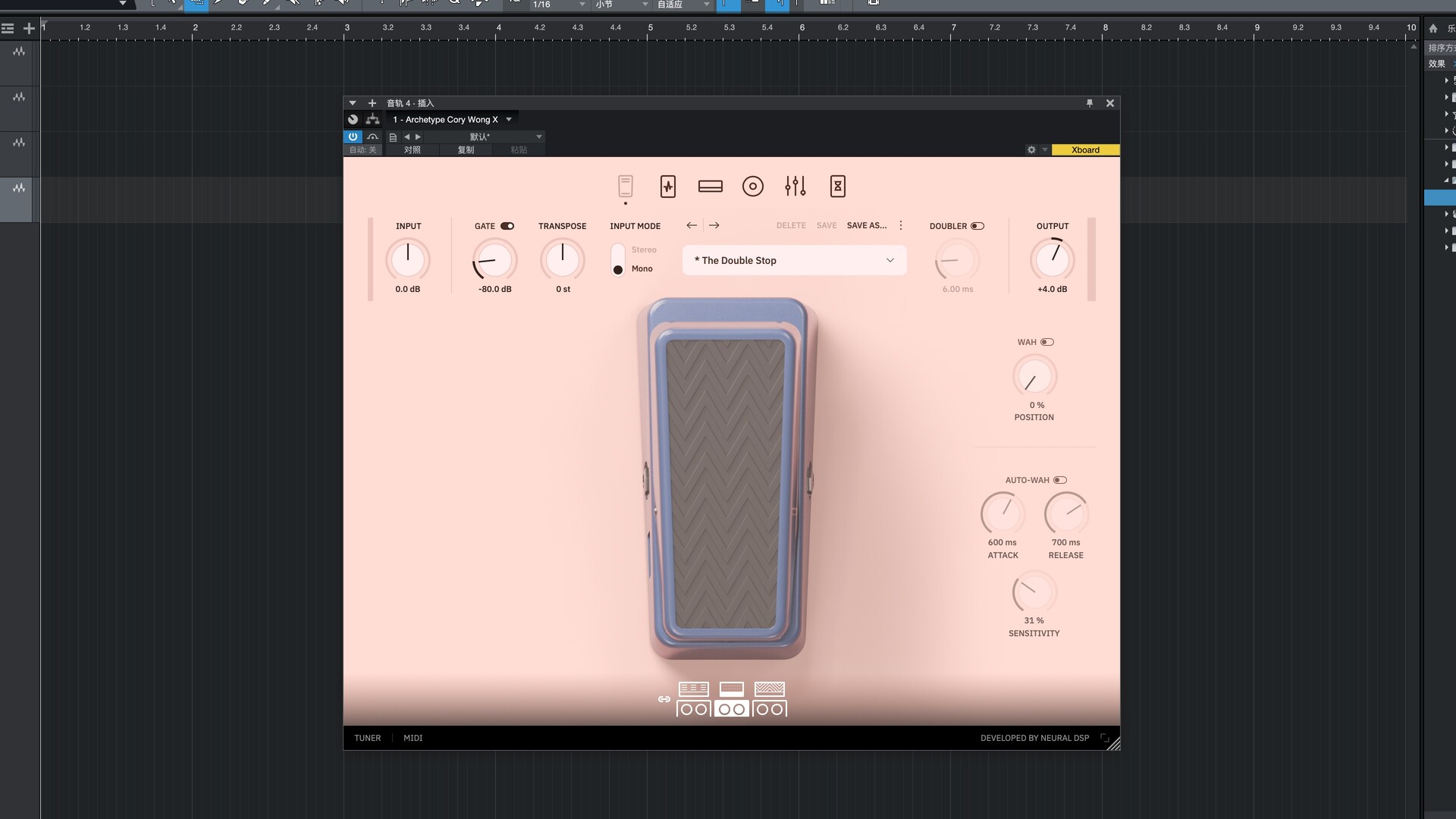Enable the WAH toggle switch
Viewport: 1456px width, 819px height.
click(1047, 342)
